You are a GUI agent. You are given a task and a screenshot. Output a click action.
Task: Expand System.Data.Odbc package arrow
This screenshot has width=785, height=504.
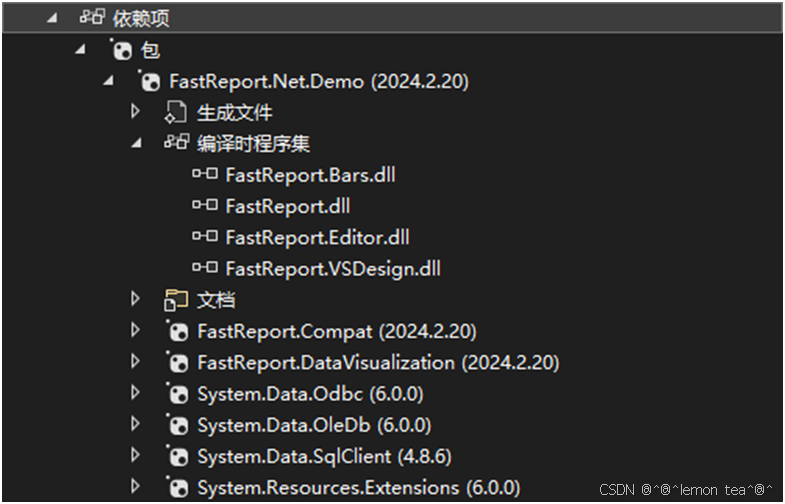pos(135,393)
